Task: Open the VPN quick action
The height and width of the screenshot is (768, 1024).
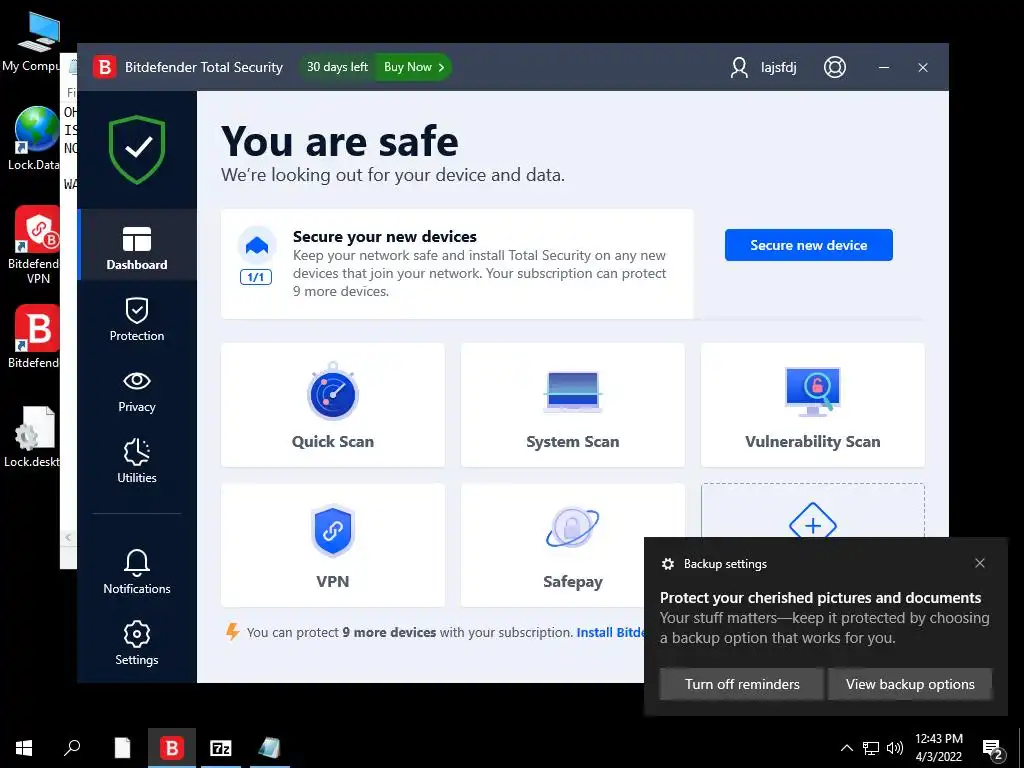Action: click(x=333, y=545)
